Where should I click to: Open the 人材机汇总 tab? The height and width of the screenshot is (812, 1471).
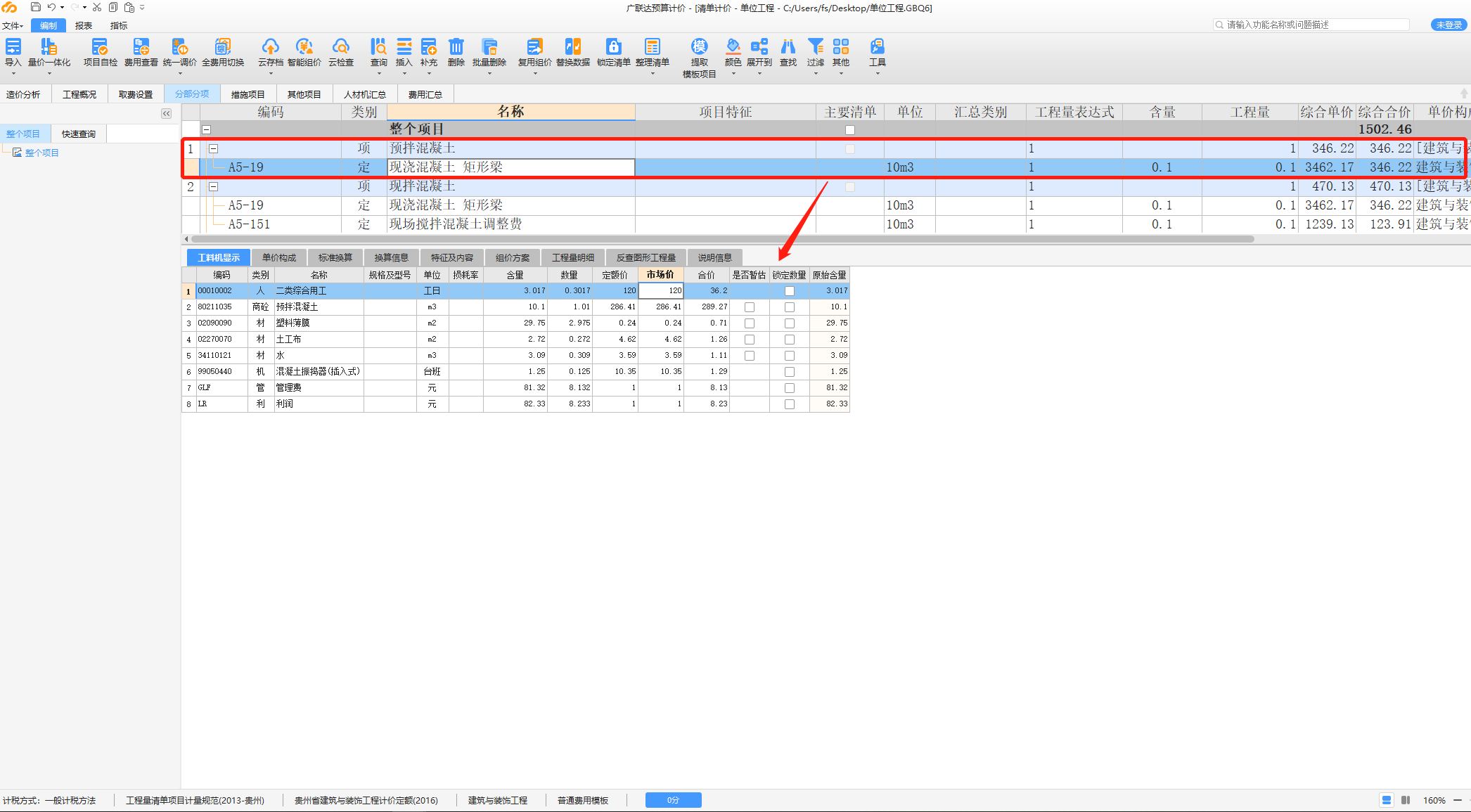[x=364, y=94]
